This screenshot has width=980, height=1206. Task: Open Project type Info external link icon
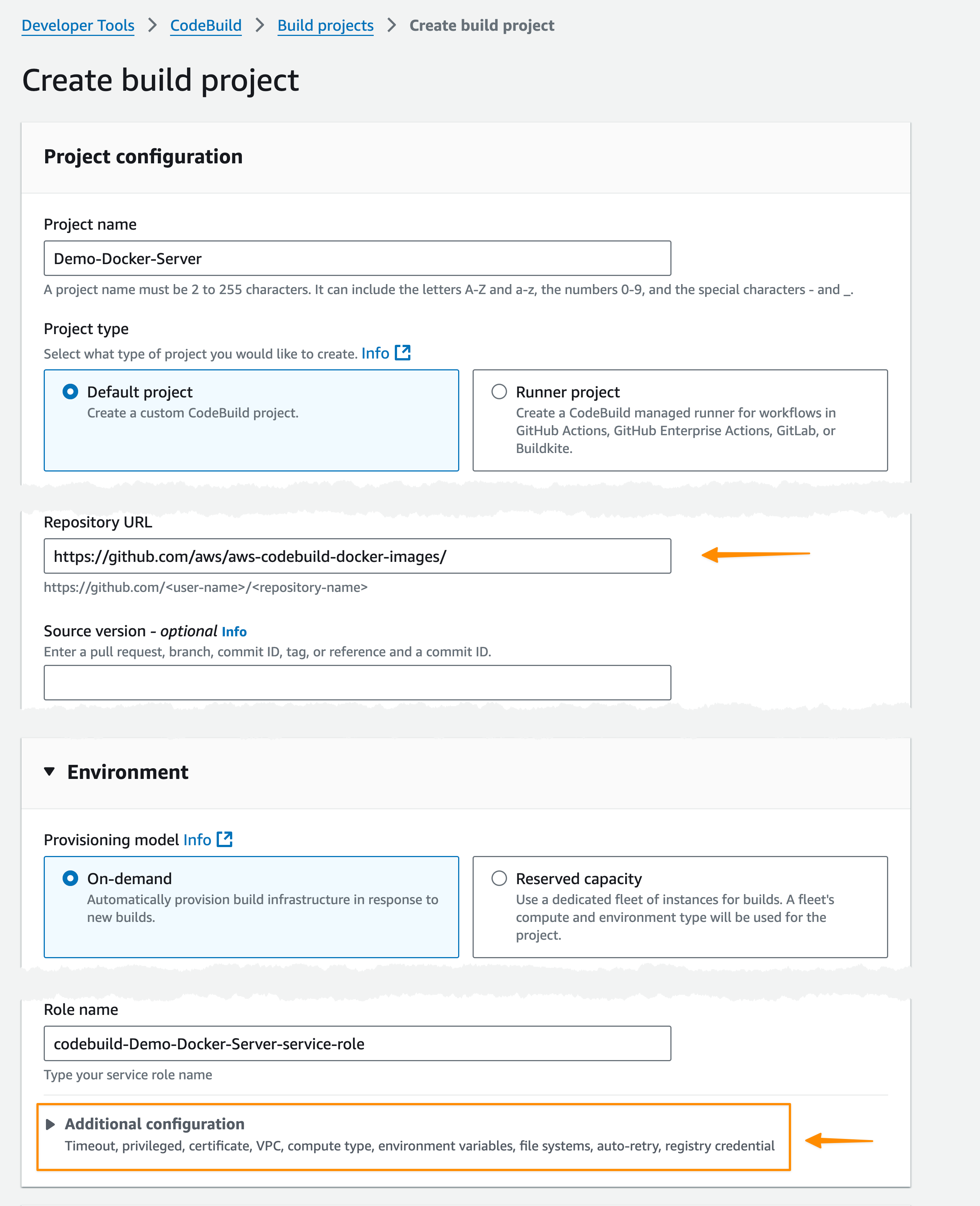click(x=403, y=353)
